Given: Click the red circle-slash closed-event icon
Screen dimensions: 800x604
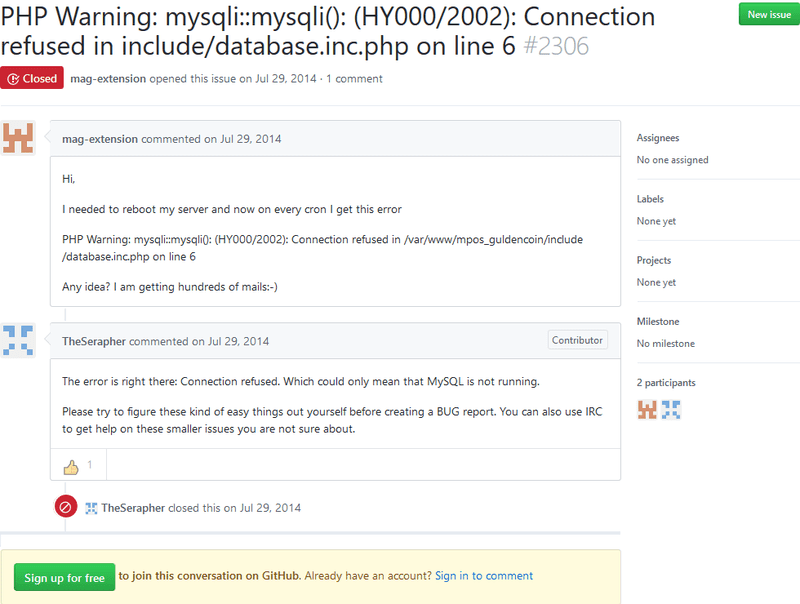Looking at the screenshot, I should pos(66,506).
